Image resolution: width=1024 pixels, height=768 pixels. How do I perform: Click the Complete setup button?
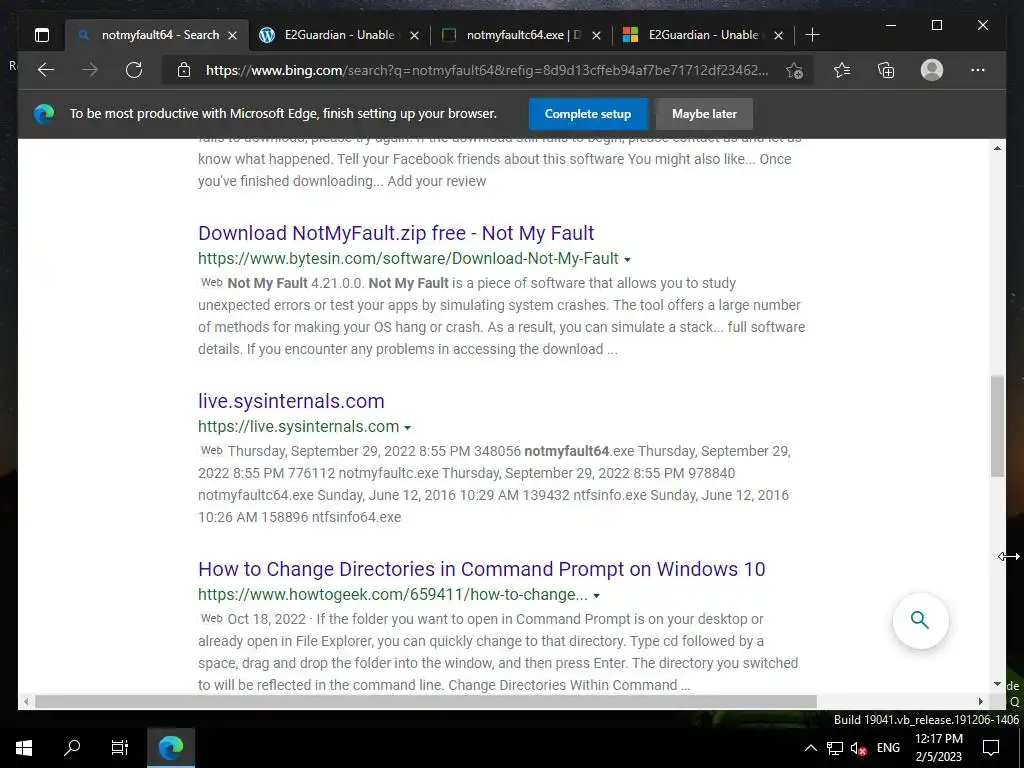pos(588,114)
